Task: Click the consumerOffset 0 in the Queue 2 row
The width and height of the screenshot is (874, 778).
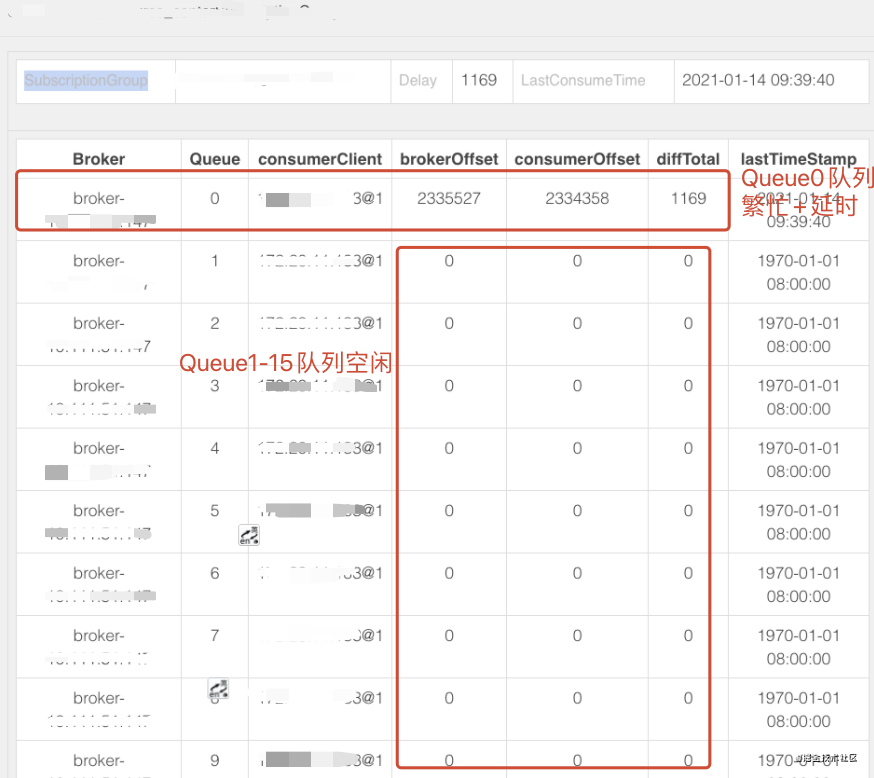Action: [x=577, y=323]
